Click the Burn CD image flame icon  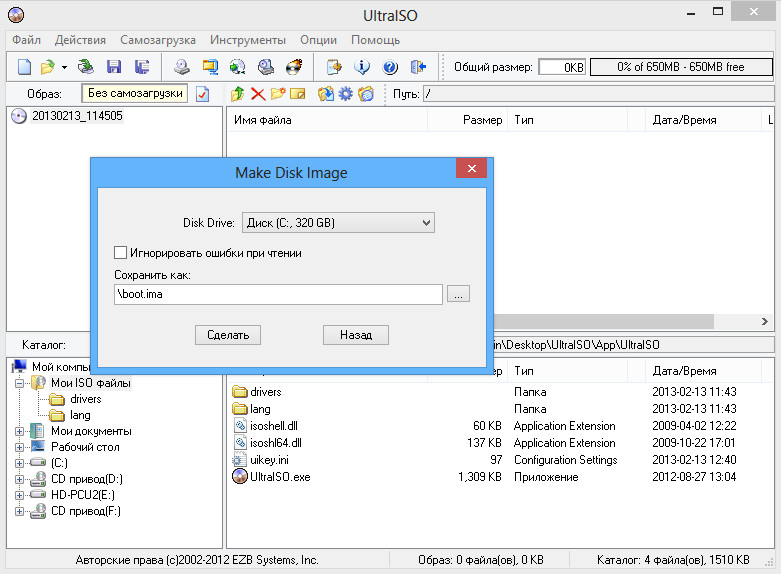294,67
